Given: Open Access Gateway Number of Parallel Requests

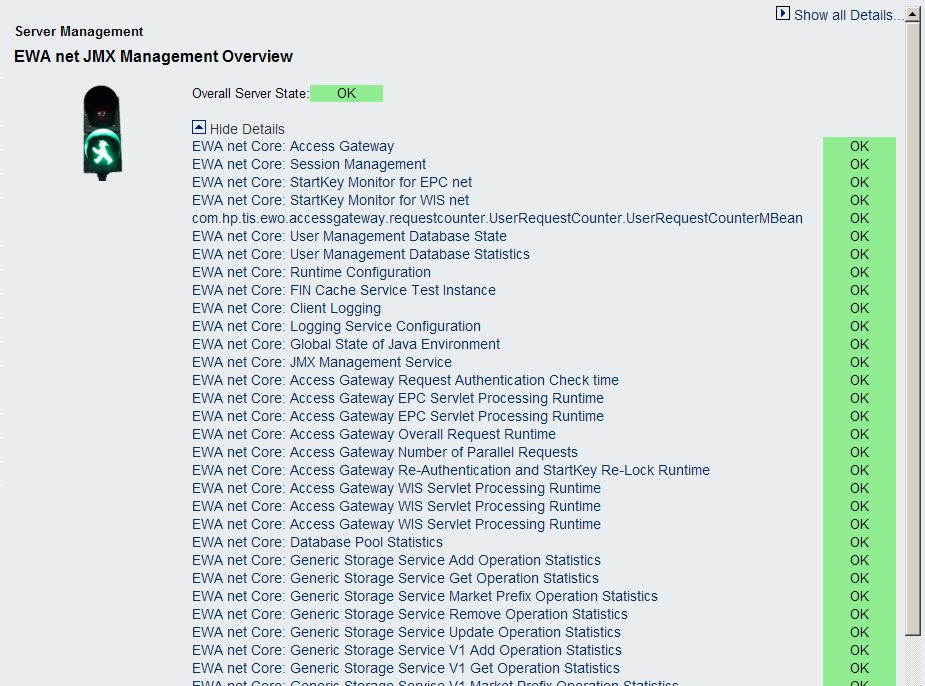Looking at the screenshot, I should click(385, 452).
